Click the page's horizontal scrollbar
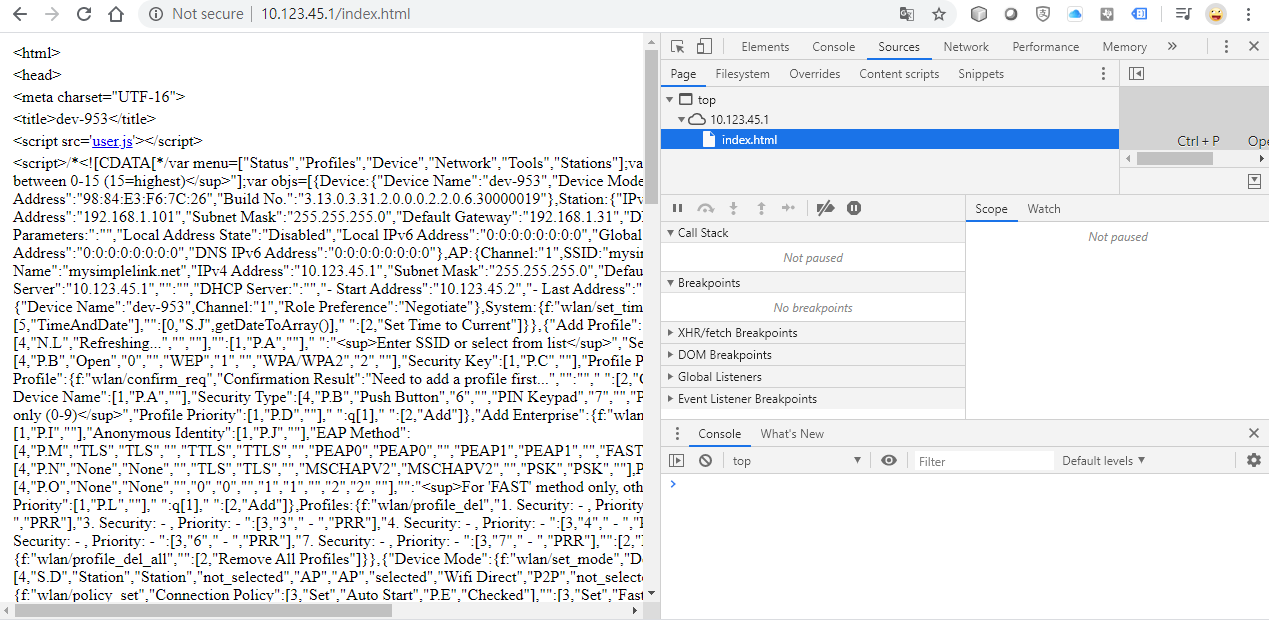The height and width of the screenshot is (626, 1269). [202, 610]
